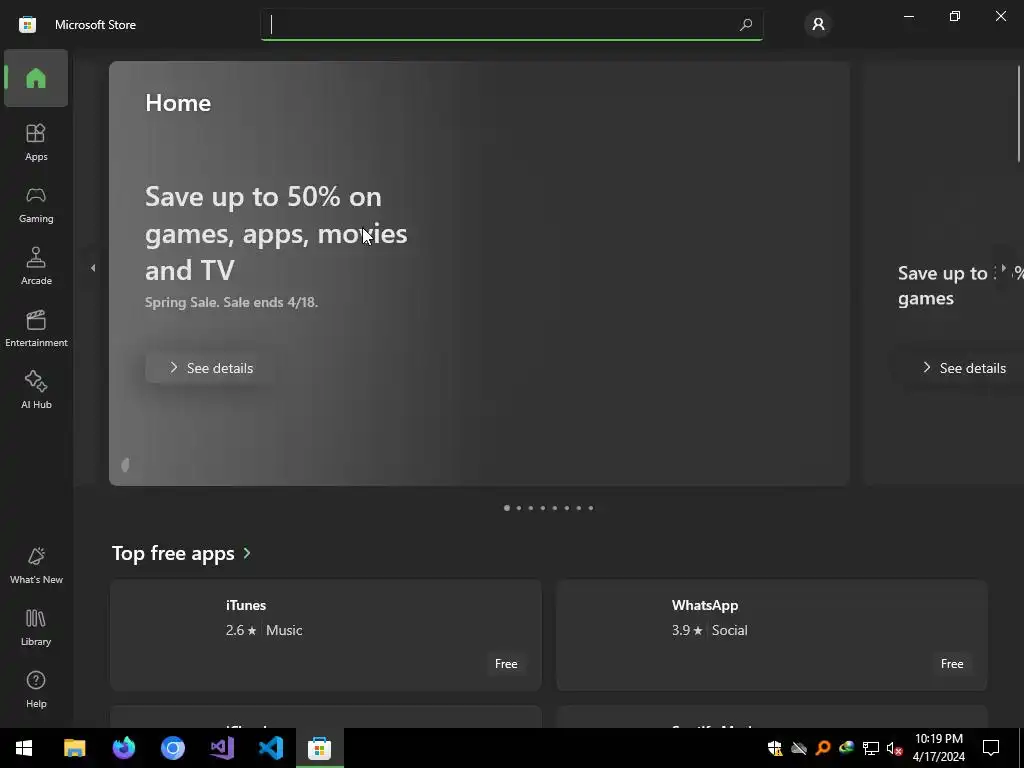Open the WhatsApp app card
Viewport: 1024px width, 768px height.
[771, 635]
